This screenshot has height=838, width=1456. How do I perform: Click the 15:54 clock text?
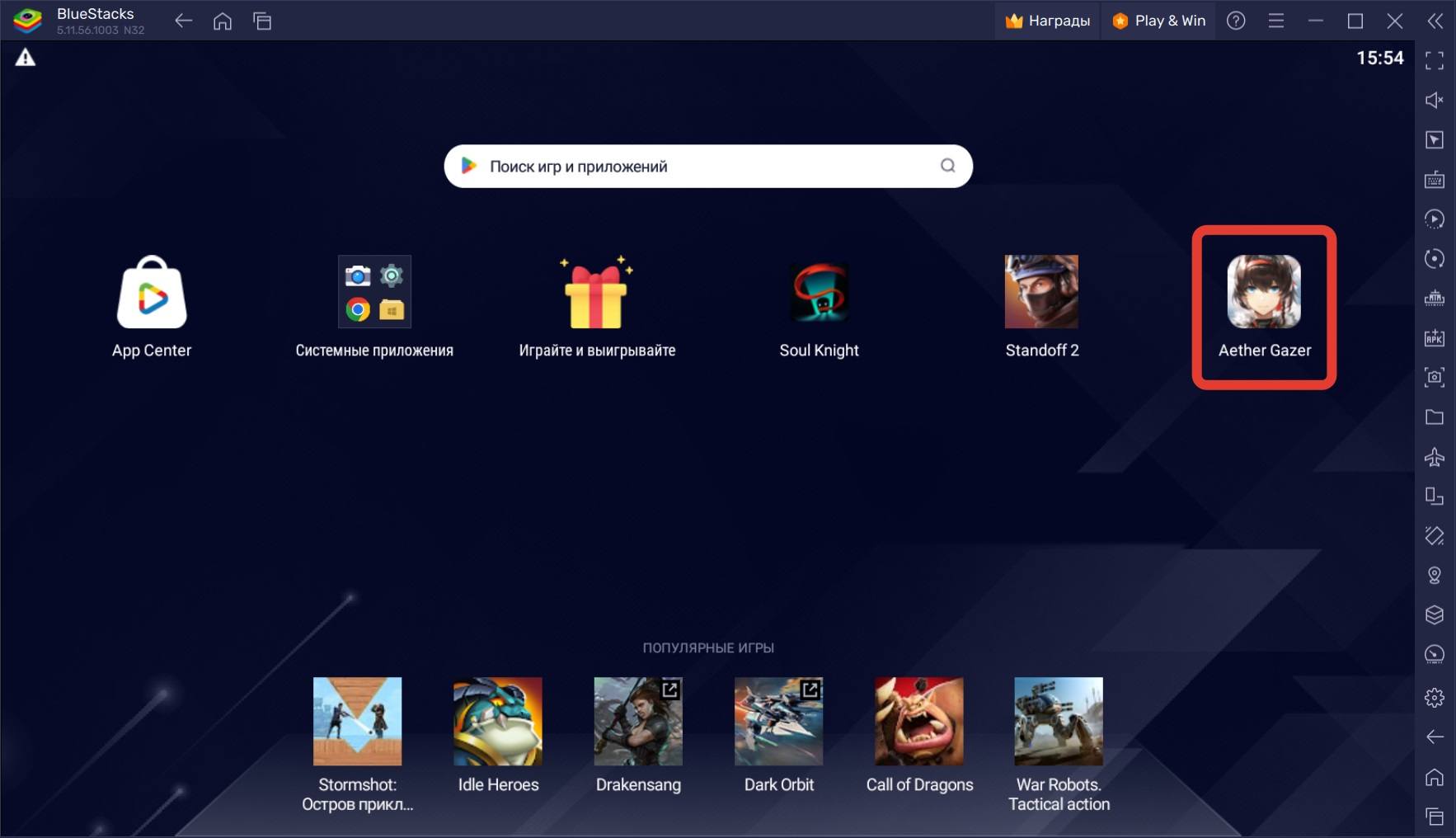point(1380,58)
